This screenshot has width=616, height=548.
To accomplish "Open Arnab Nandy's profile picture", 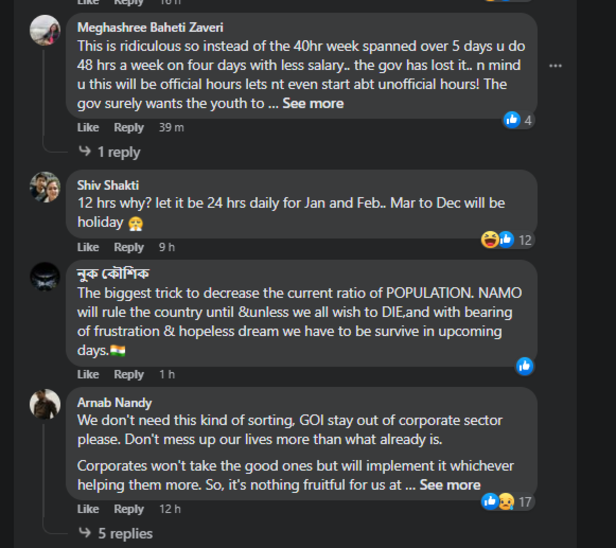I will [45, 404].
